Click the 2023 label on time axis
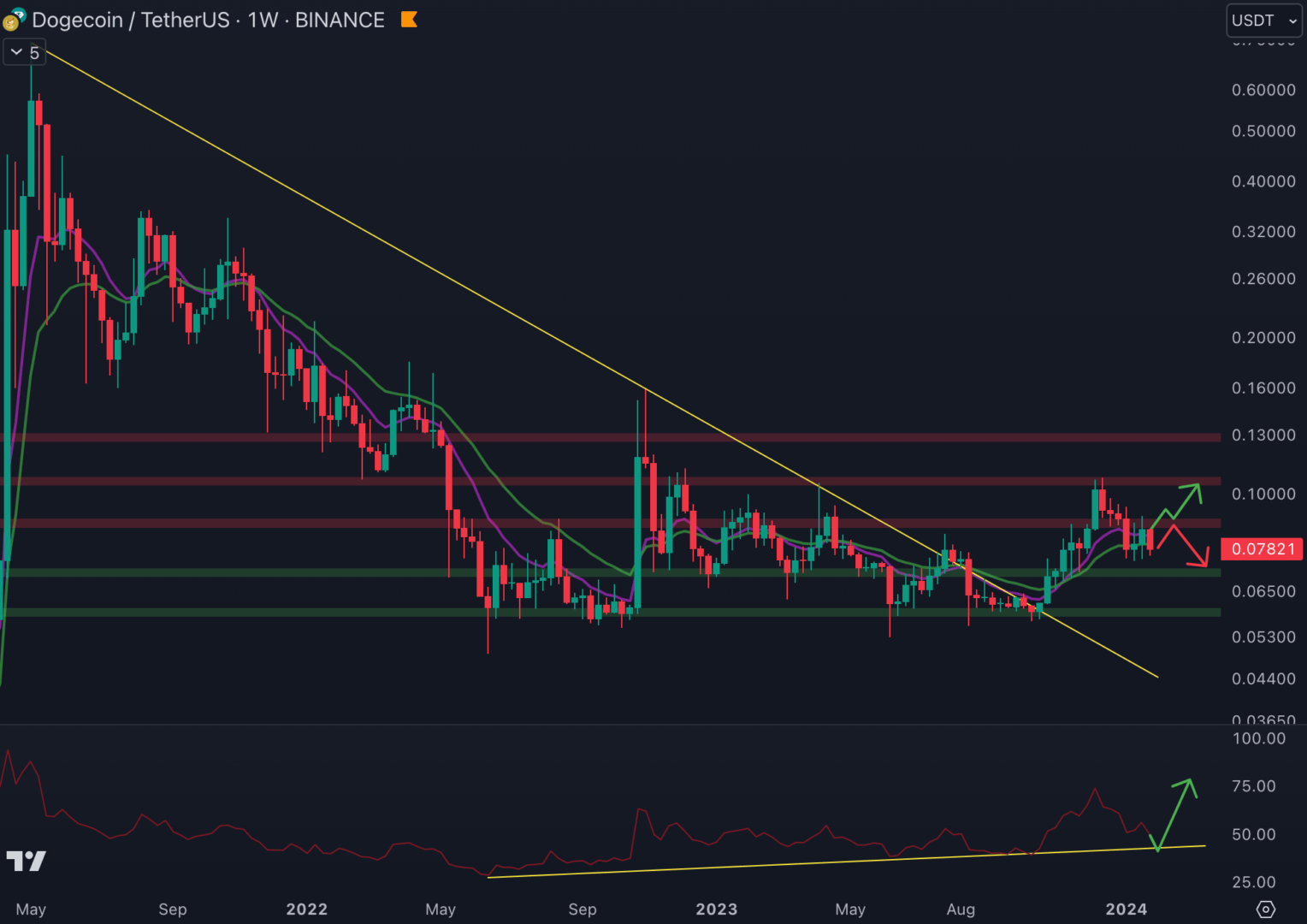The image size is (1307, 924). 716,909
